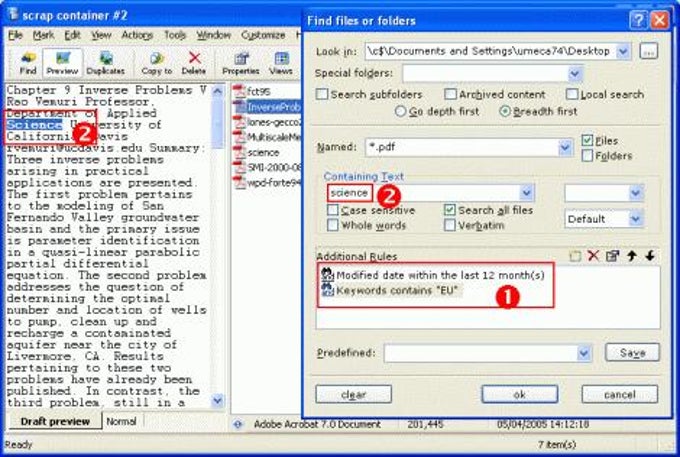Viewport: 680px width, 457px height.
Task: Select the Go depth first radio button
Action: pyautogui.click(x=401, y=111)
